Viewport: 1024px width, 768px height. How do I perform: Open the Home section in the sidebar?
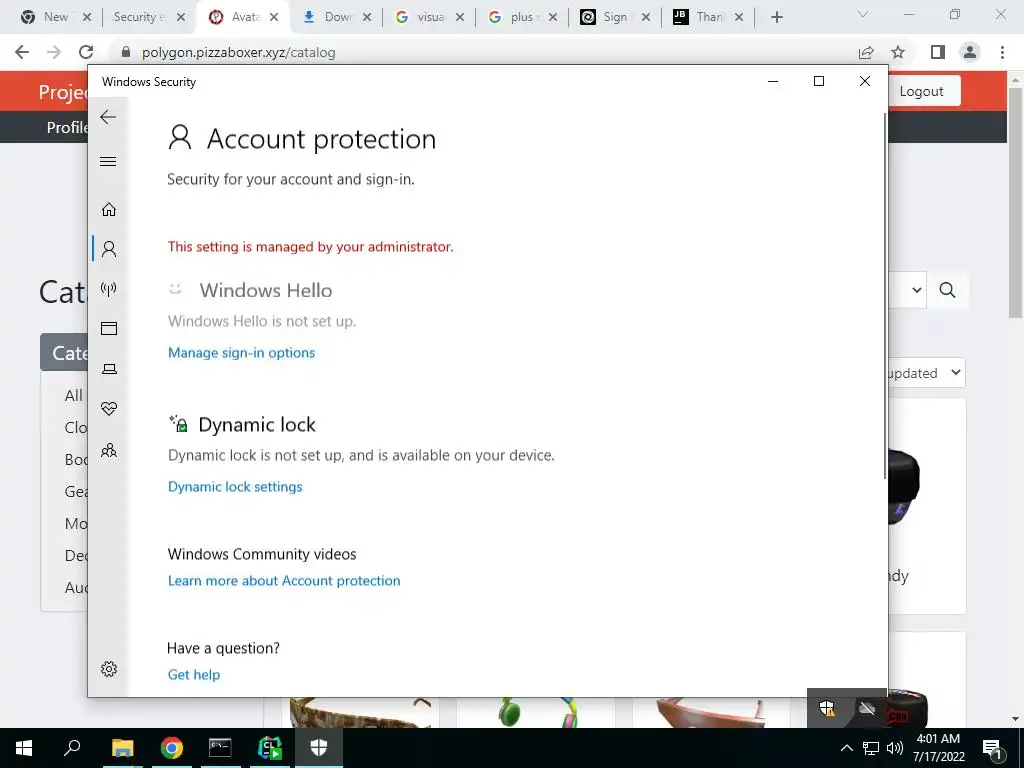click(109, 210)
